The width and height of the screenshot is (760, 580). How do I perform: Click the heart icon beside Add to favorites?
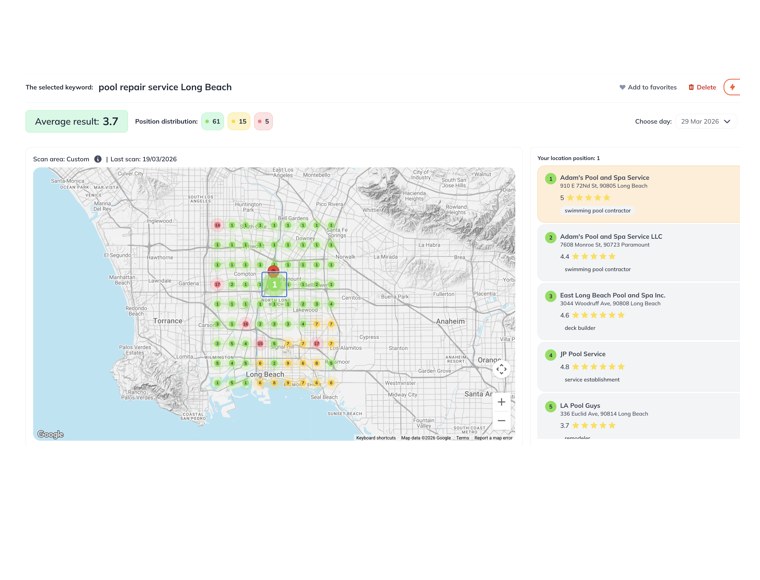click(x=622, y=87)
